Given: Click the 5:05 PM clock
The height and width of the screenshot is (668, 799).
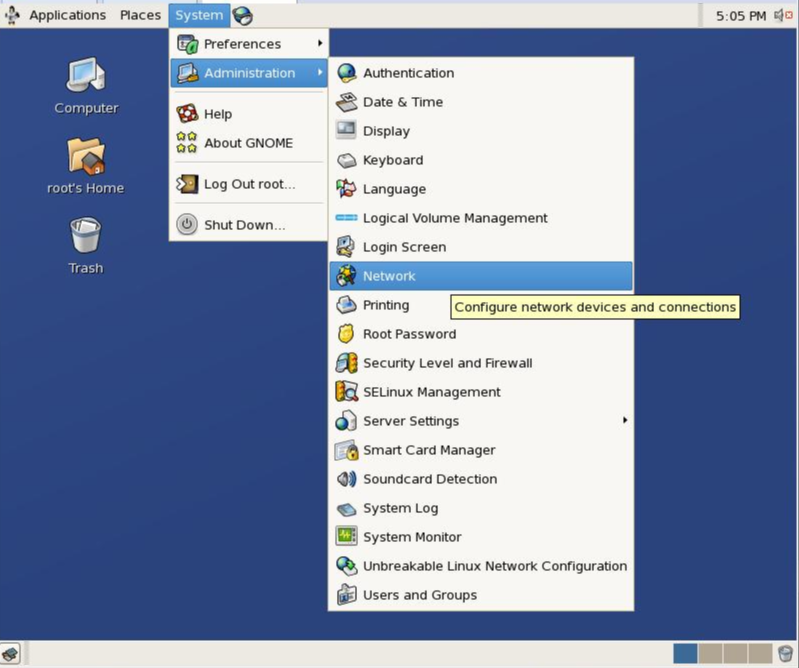Looking at the screenshot, I should [741, 16].
